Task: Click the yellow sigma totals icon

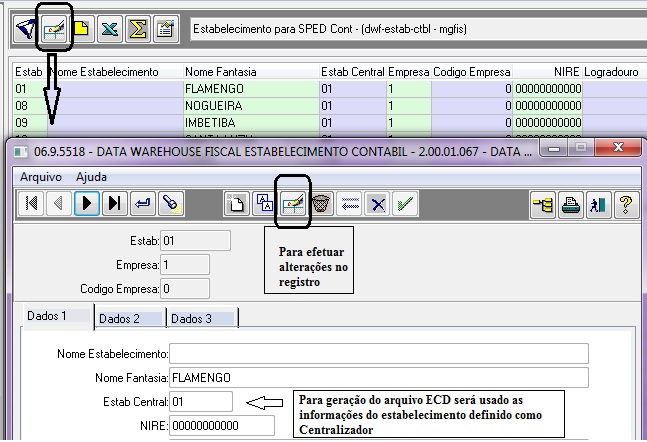Action: coord(138,29)
